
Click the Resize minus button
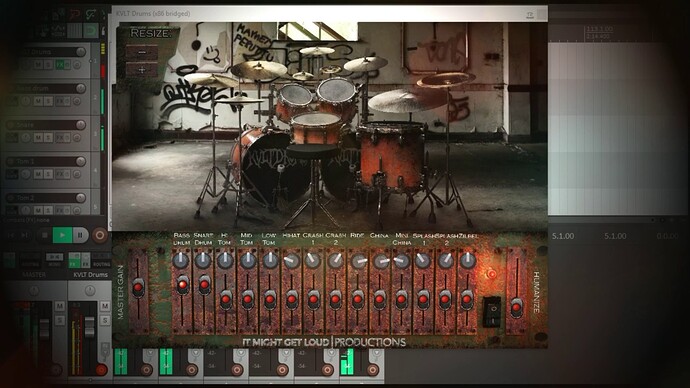(142, 52)
